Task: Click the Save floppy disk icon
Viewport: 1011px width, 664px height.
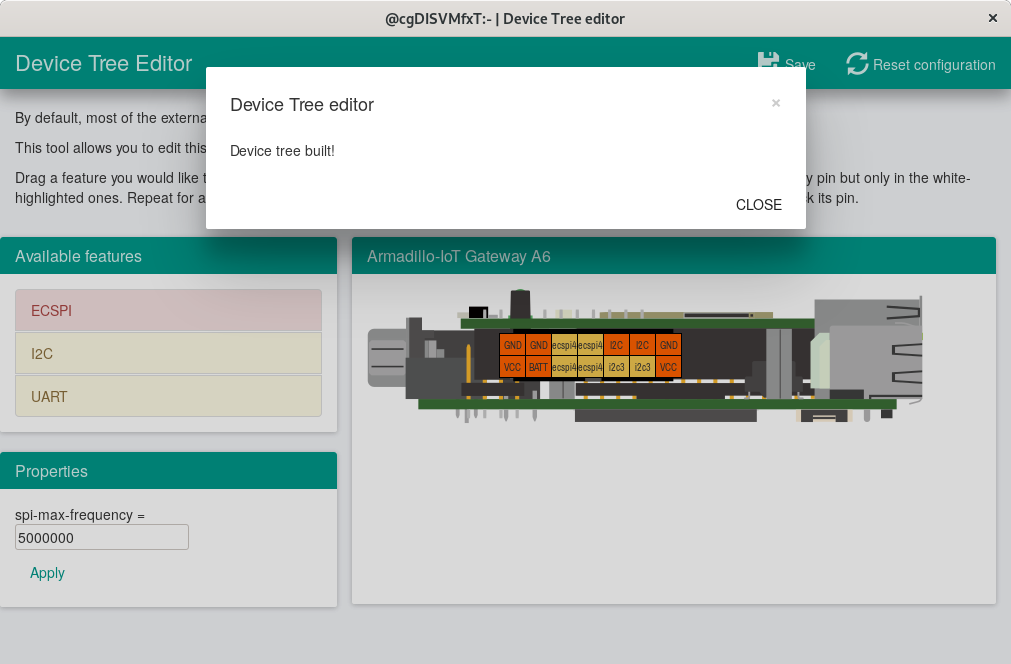Action: click(x=768, y=59)
